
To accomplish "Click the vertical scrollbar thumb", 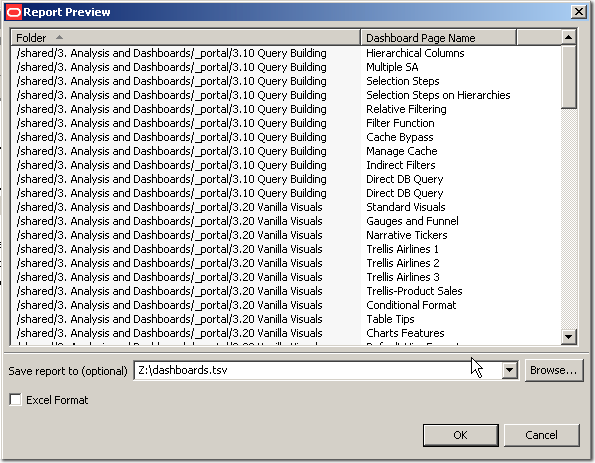I will (x=568, y=77).
